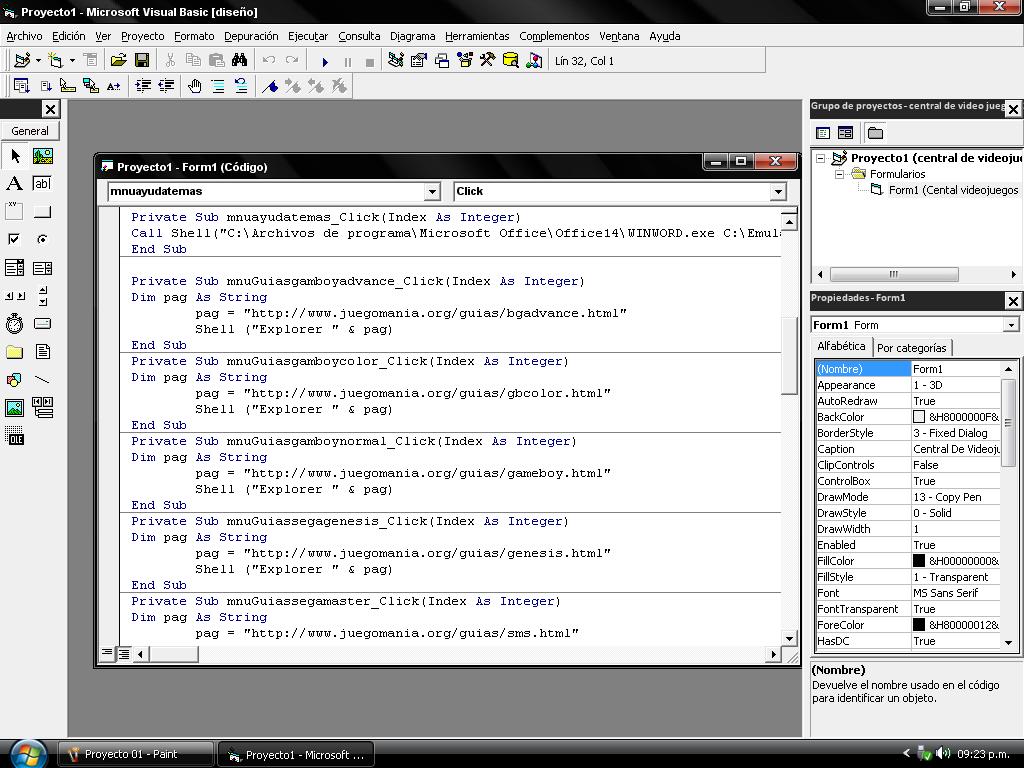Open the Object Browser toolbar icon
This screenshot has height=768, width=1024.
(465, 61)
